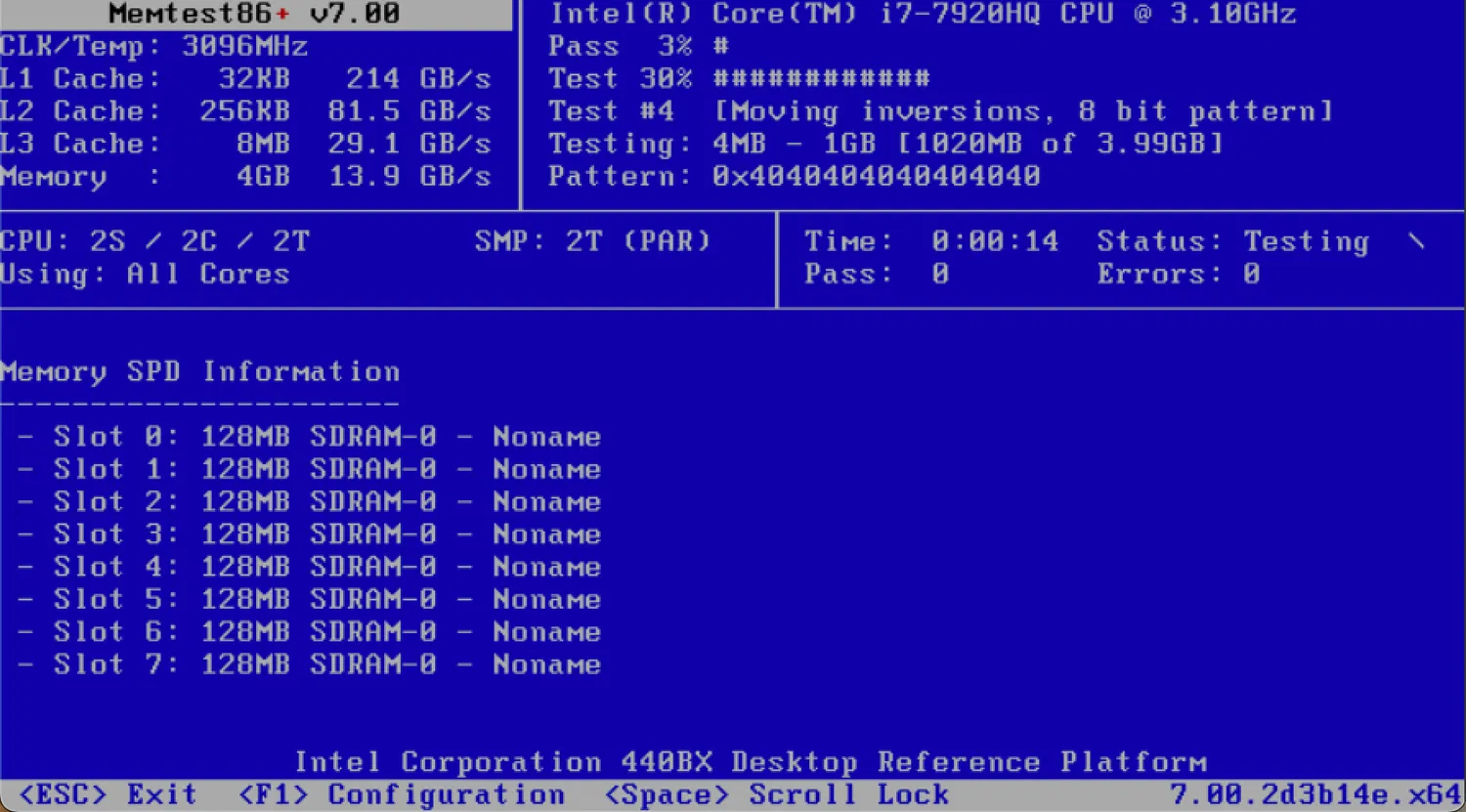
Task: Select the L2 Cache 256KB size value
Action: pos(245,111)
